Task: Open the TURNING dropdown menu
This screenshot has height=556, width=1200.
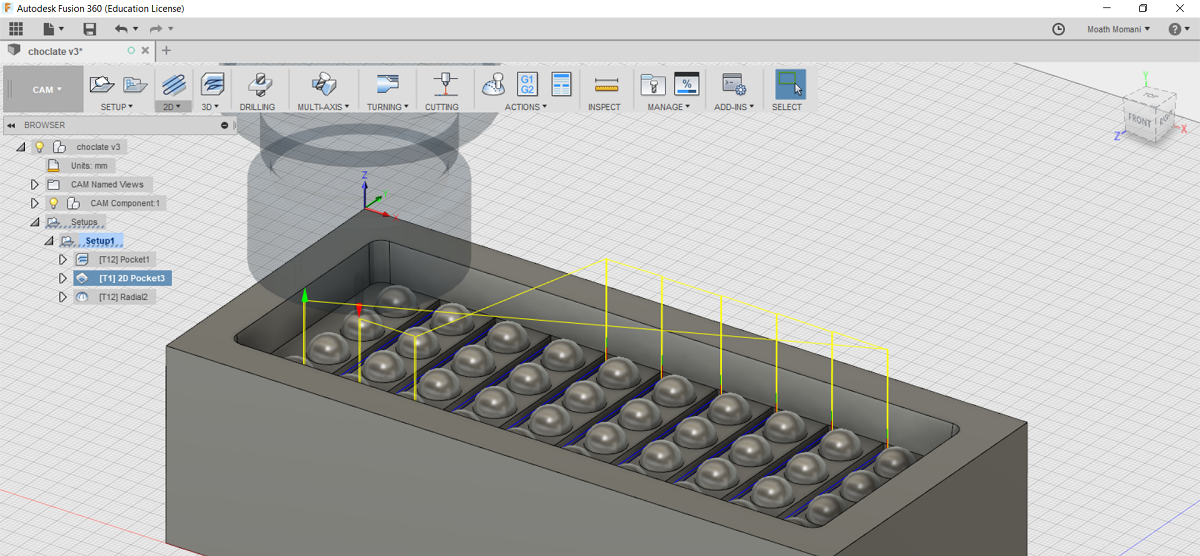Action: point(388,107)
